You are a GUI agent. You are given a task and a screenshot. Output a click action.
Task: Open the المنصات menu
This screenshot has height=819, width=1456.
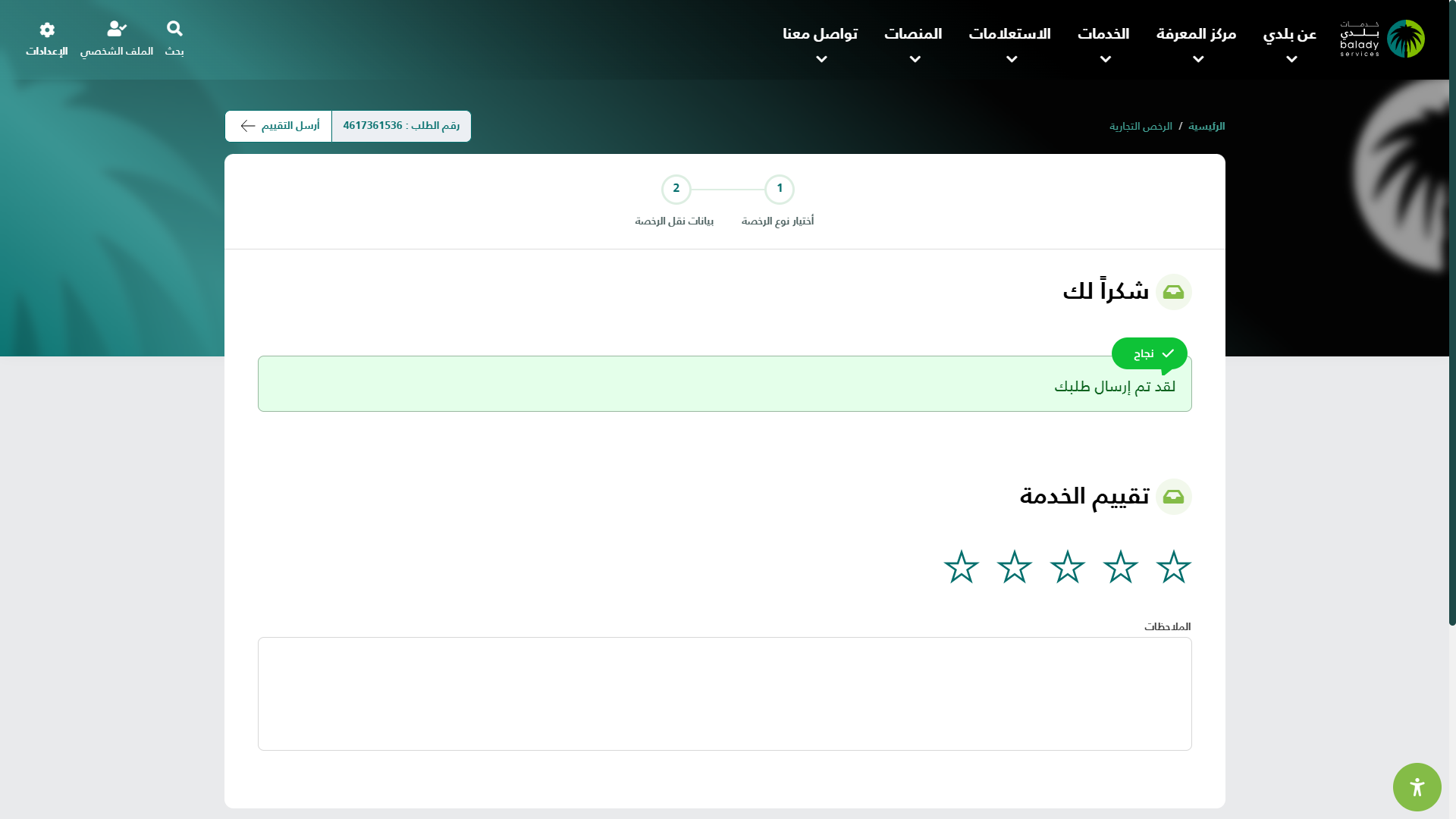pyautogui.click(x=913, y=35)
